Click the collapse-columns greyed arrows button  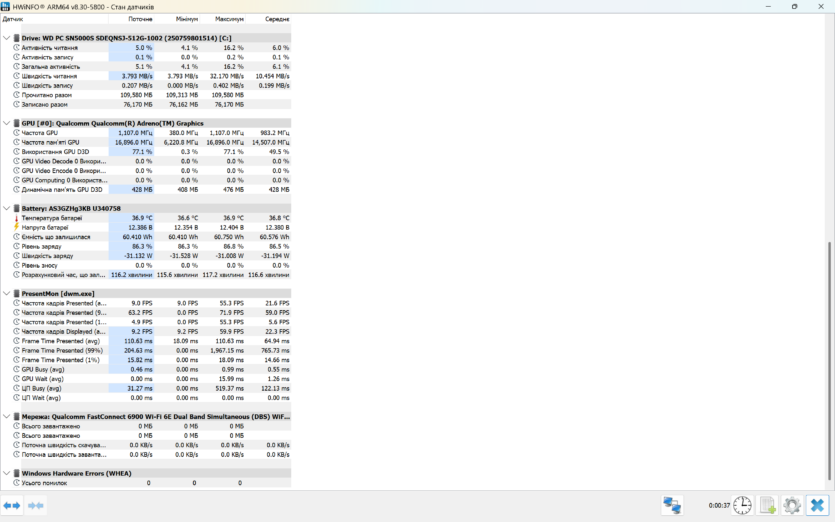(36, 505)
